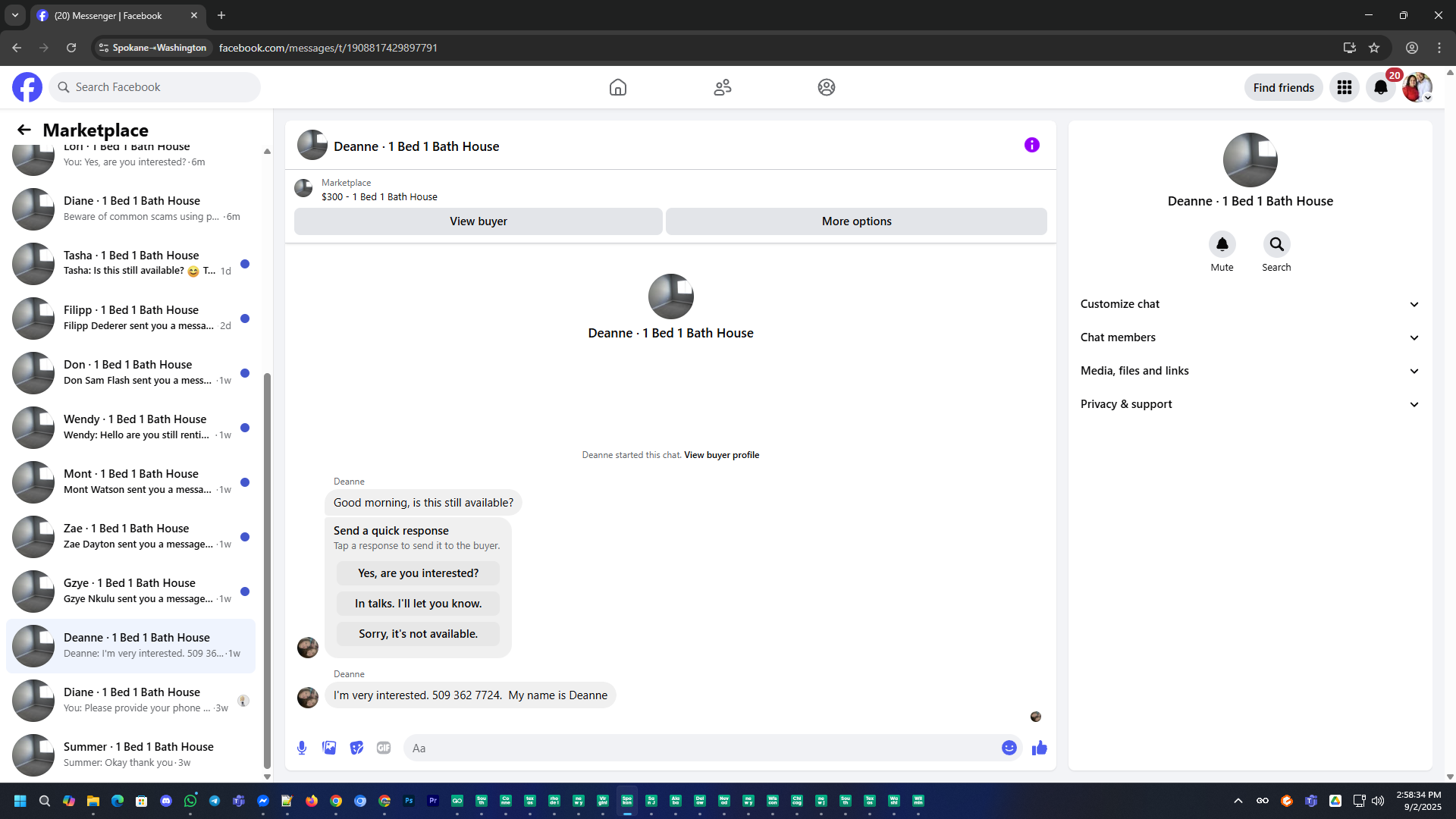Open the GIF picker icon
This screenshot has height=819, width=1456.
pos(384,748)
